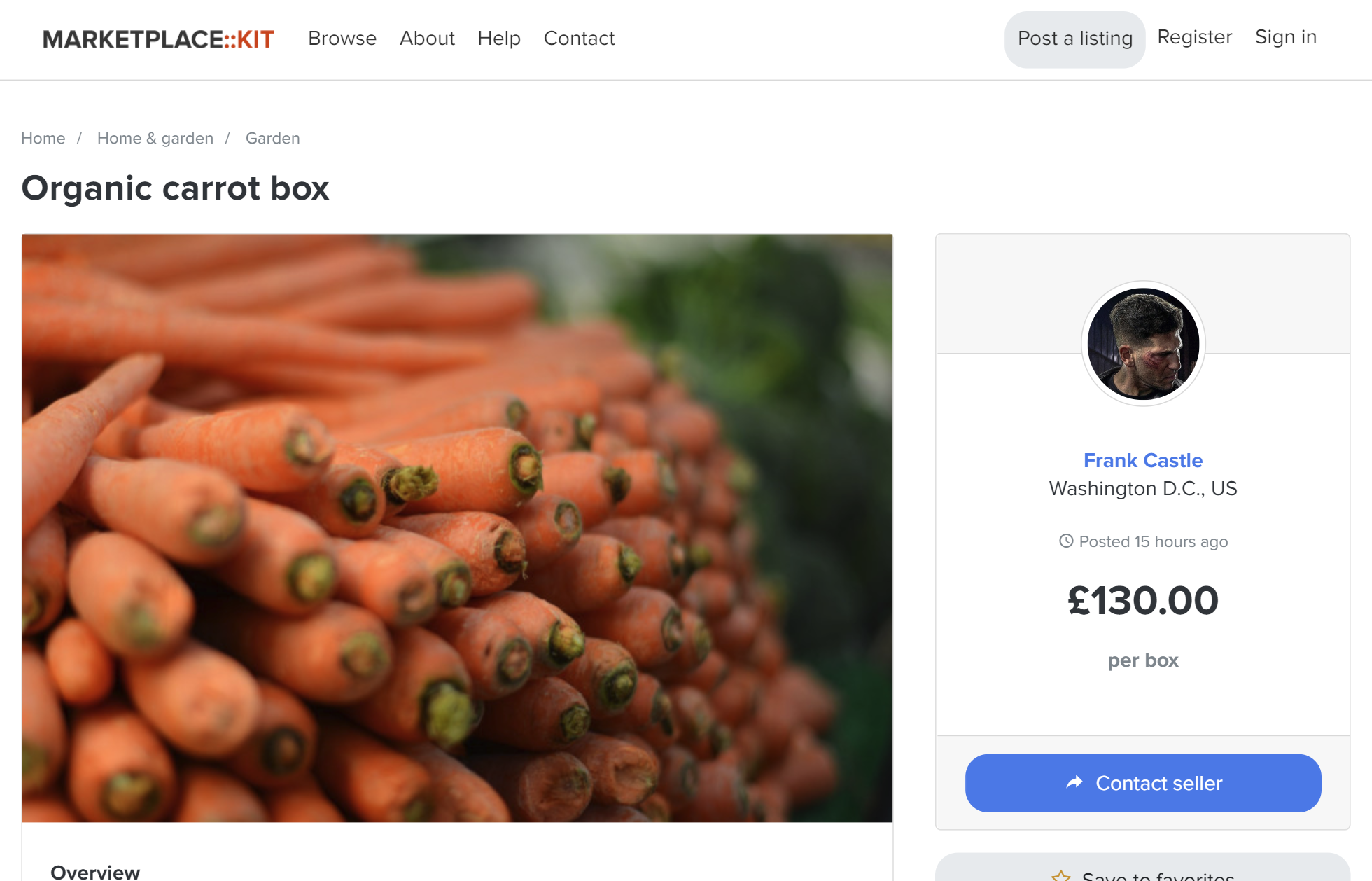Click the star icon on Save to favorites
The image size is (1372, 881).
click(x=1061, y=875)
